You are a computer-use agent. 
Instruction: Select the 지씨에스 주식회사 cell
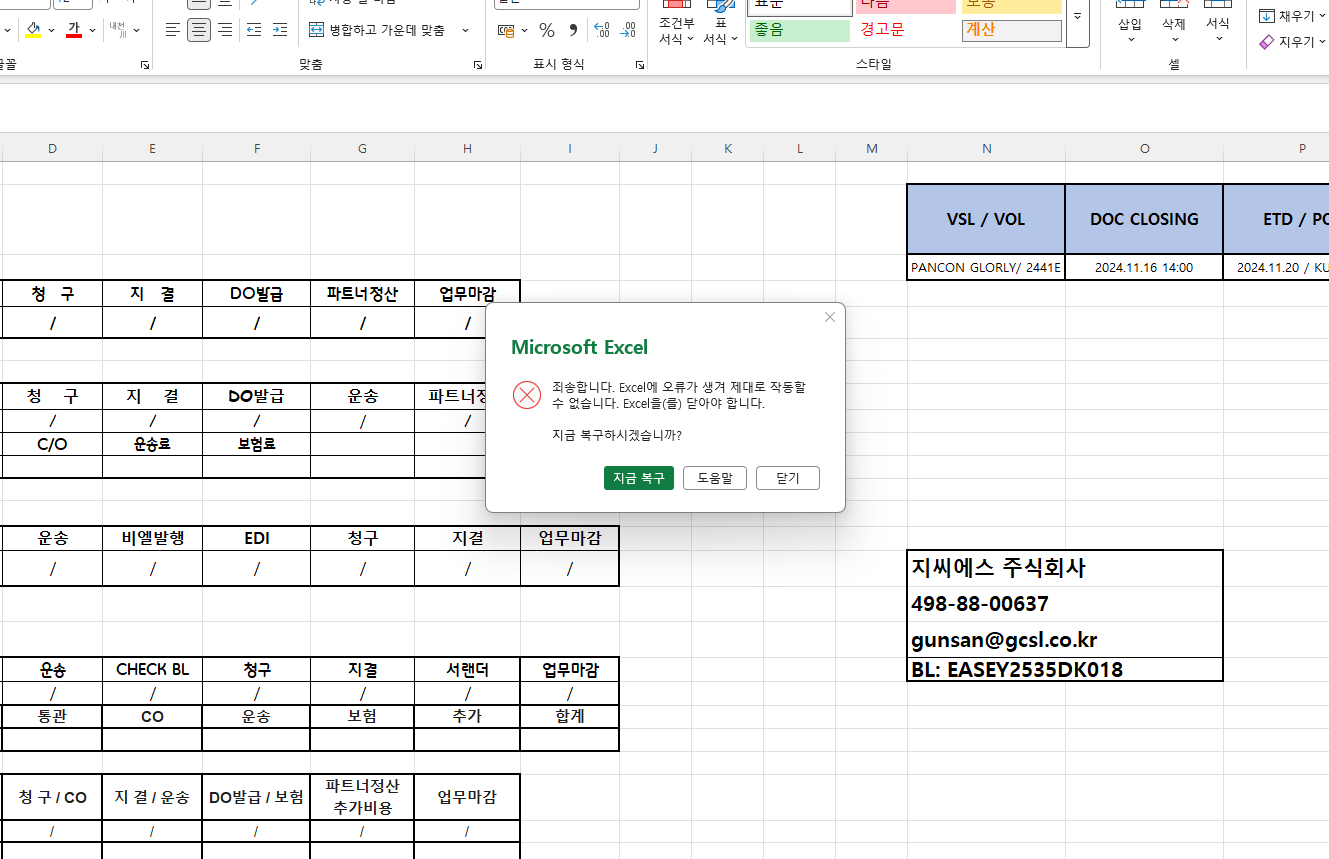click(x=1065, y=568)
